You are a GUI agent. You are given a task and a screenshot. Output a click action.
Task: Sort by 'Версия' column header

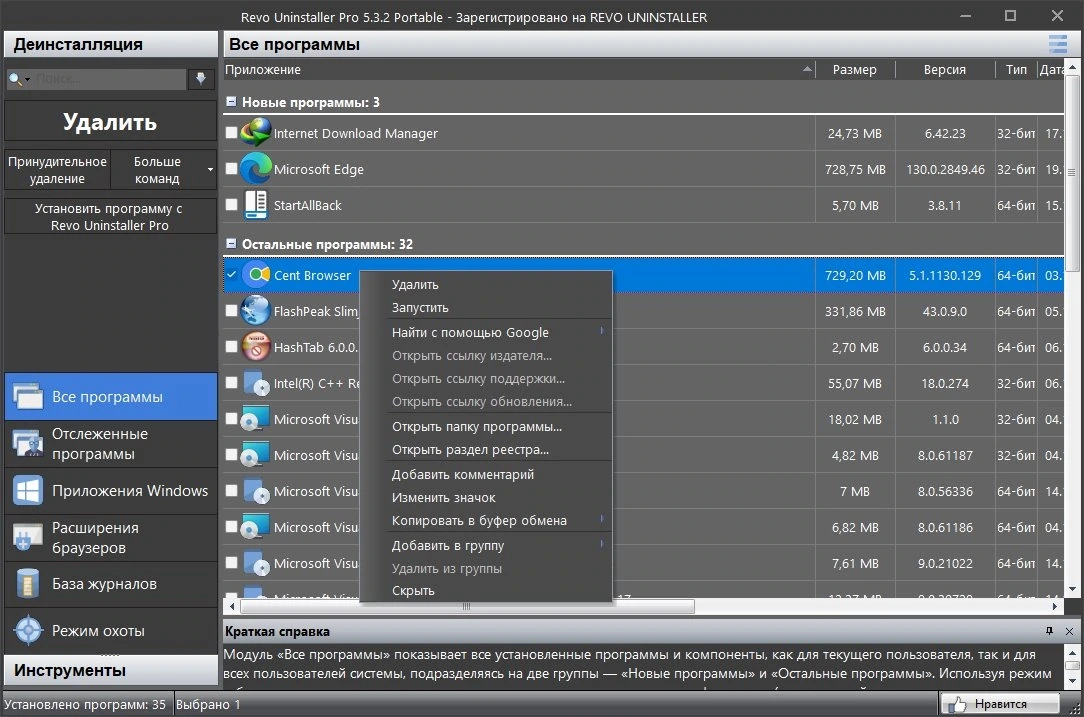945,69
